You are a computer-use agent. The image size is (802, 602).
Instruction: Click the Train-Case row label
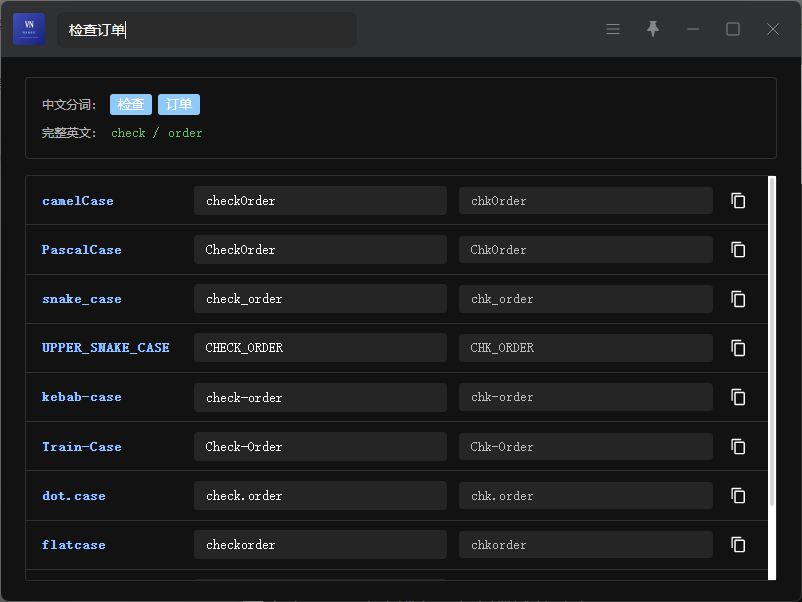82,447
